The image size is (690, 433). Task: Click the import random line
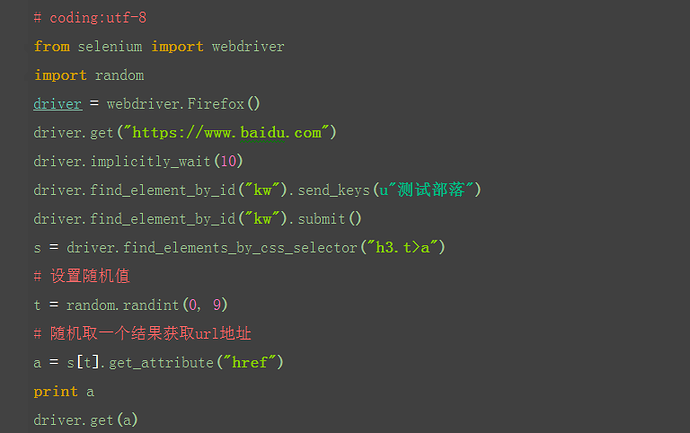click(89, 75)
